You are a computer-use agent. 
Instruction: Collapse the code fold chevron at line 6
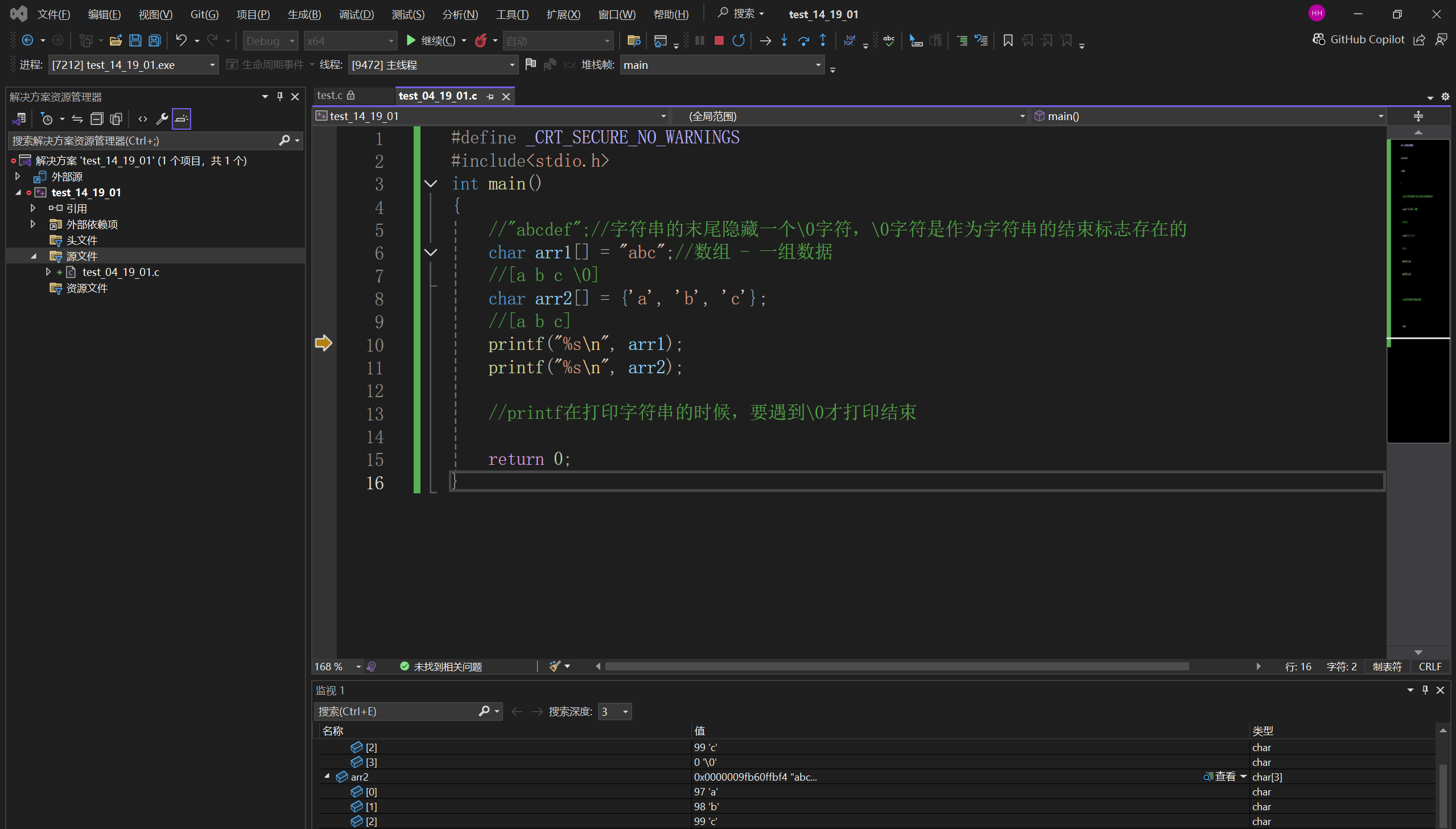[x=431, y=253]
